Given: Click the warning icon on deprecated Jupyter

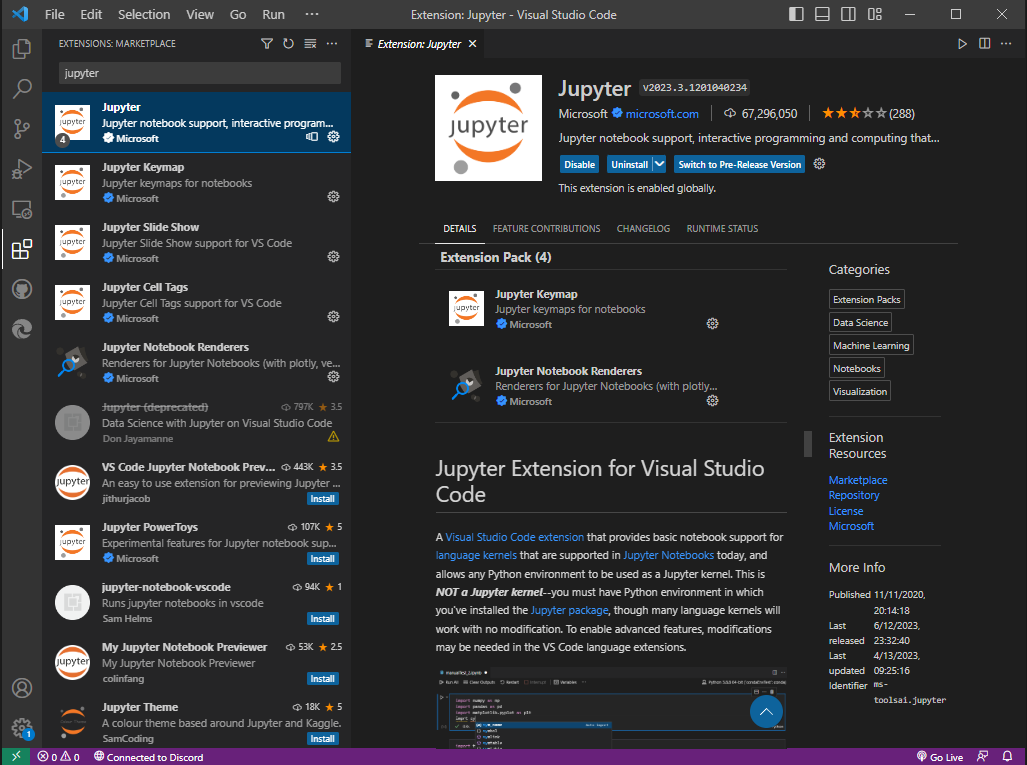Looking at the screenshot, I should tap(333, 436).
